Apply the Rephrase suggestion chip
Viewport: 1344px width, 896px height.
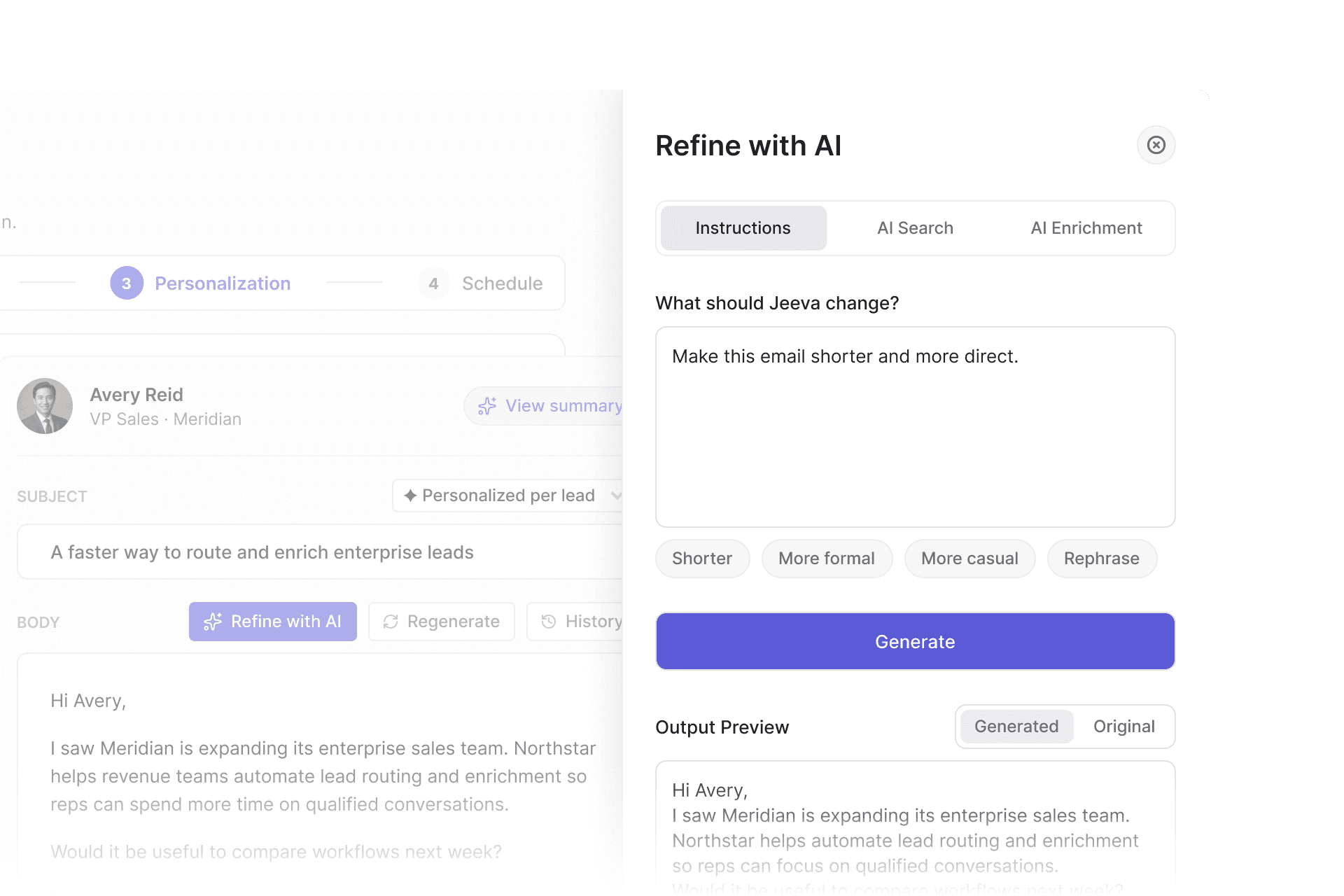(x=1102, y=559)
